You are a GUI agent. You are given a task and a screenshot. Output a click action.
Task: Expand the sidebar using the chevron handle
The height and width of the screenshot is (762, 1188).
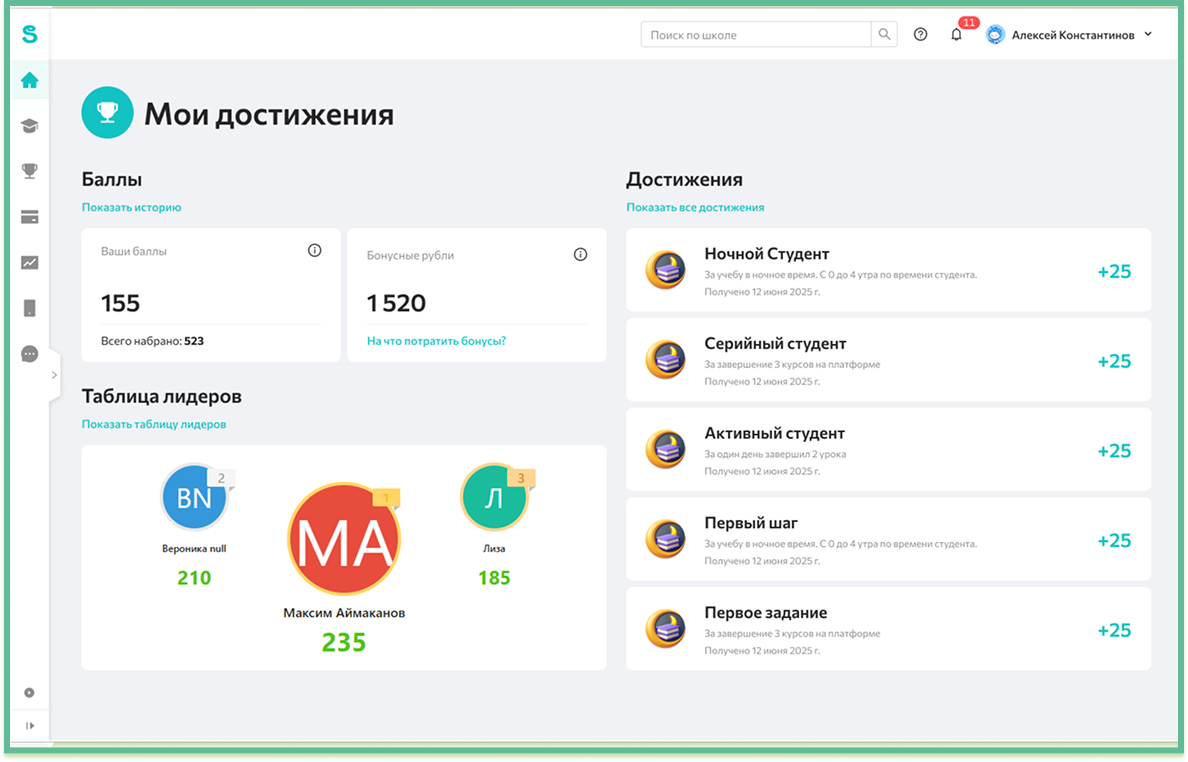point(54,375)
